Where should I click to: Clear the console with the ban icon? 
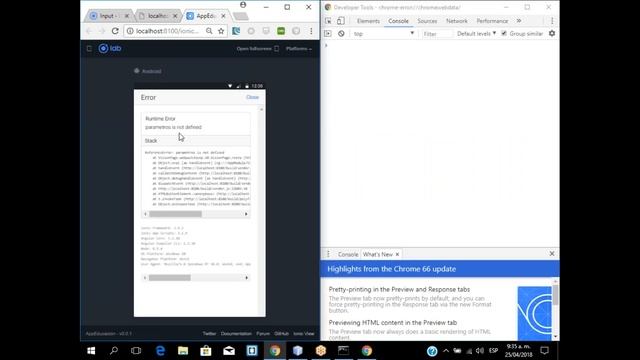pos(341,33)
